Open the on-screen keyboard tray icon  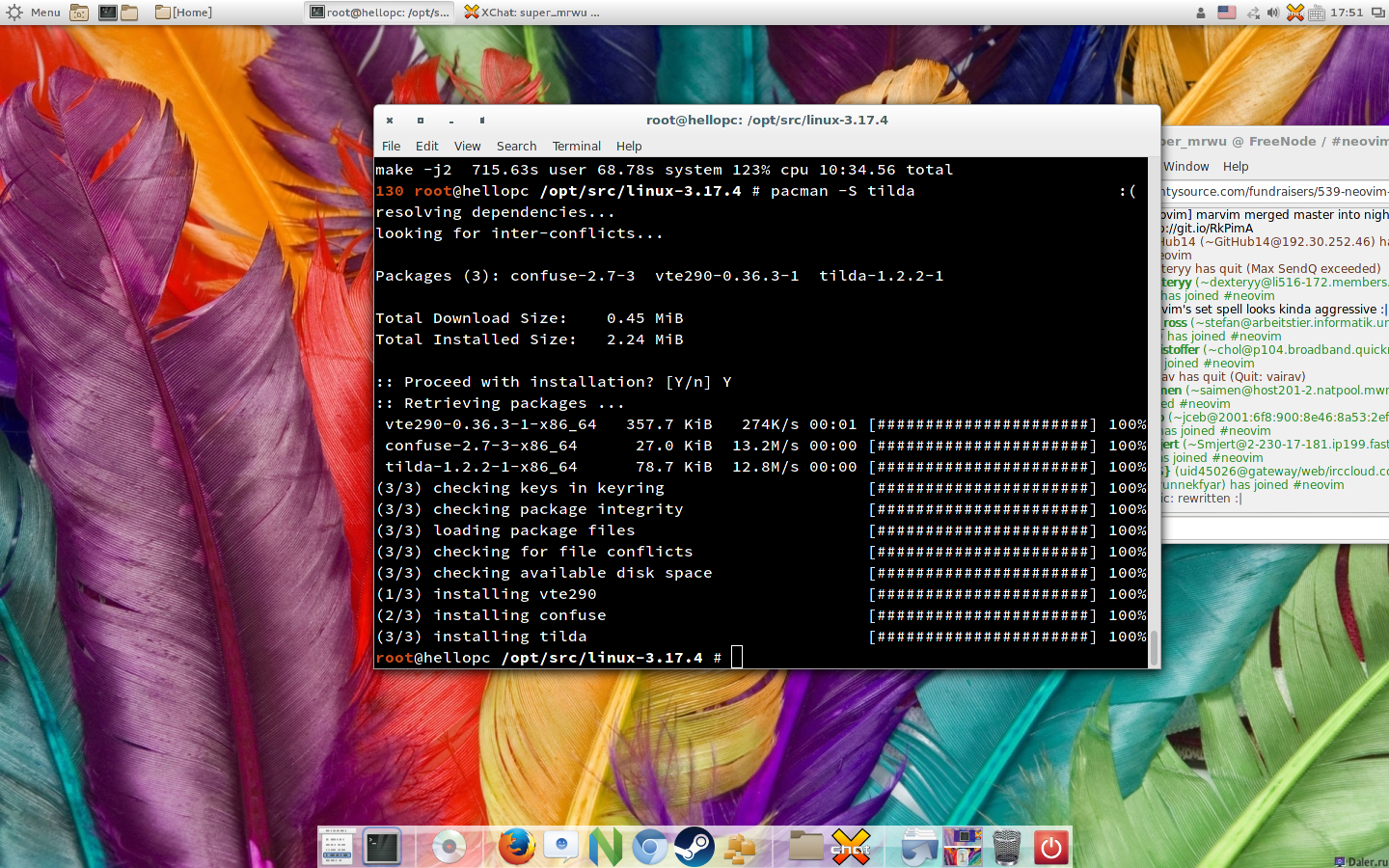point(1317,13)
